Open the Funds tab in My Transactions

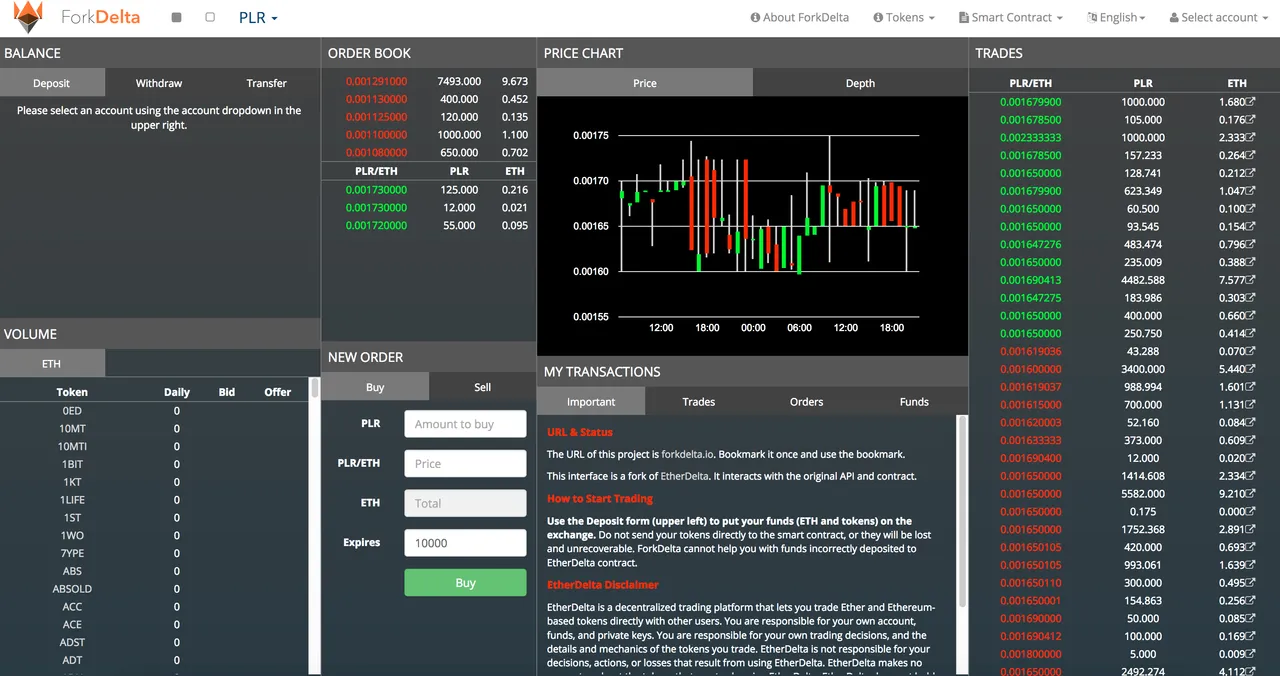pyautogui.click(x=914, y=401)
